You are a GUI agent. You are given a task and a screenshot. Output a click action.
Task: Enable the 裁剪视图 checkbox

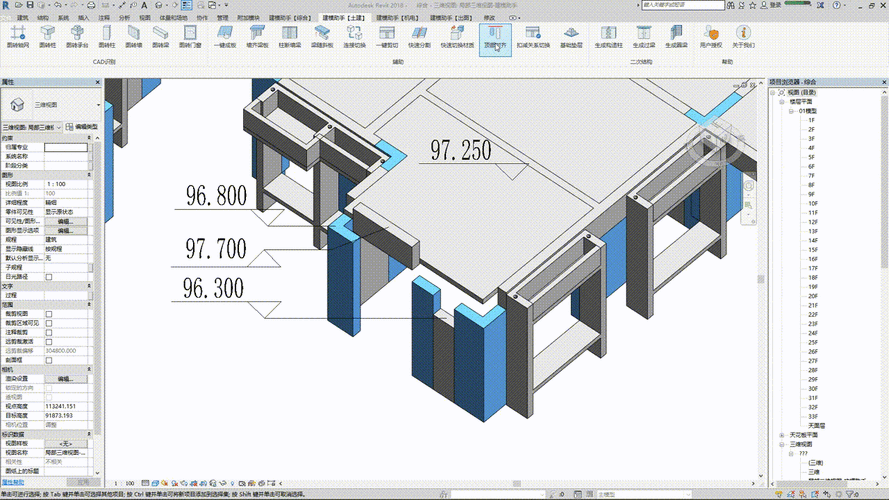pyautogui.click(x=49, y=314)
